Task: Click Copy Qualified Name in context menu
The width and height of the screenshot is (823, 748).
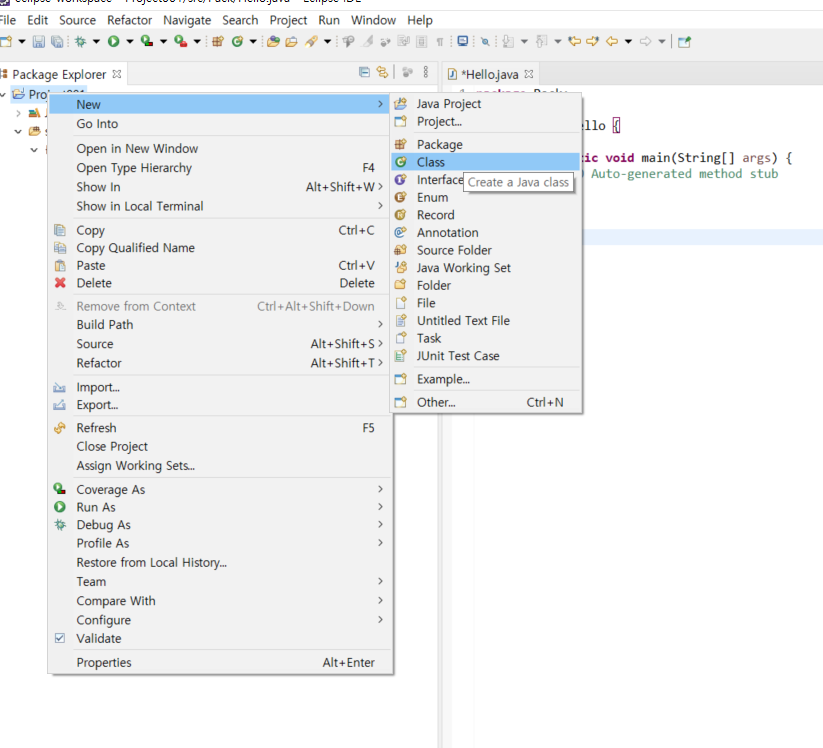Action: (220, 248)
